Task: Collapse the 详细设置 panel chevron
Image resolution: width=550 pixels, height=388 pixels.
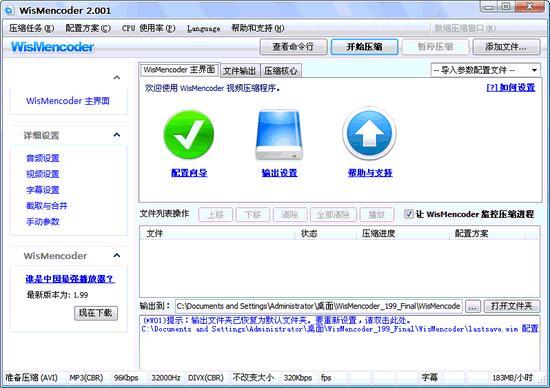Action: point(117,135)
